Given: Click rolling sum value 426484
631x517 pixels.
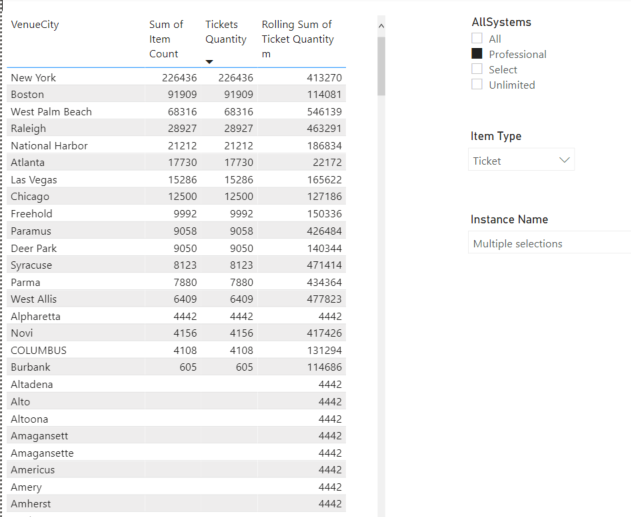Looking at the screenshot, I should point(324,231).
